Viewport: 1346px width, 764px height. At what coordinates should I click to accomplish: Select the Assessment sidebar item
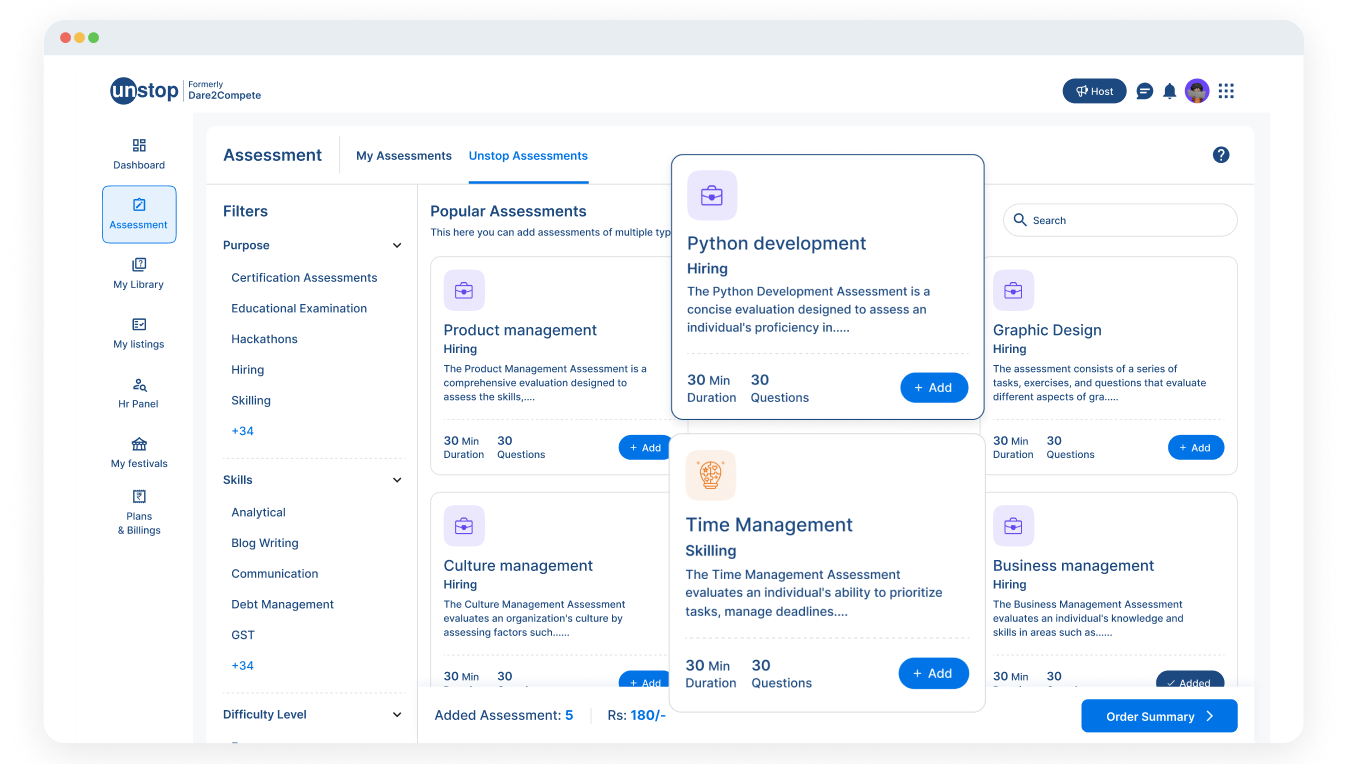(x=139, y=214)
